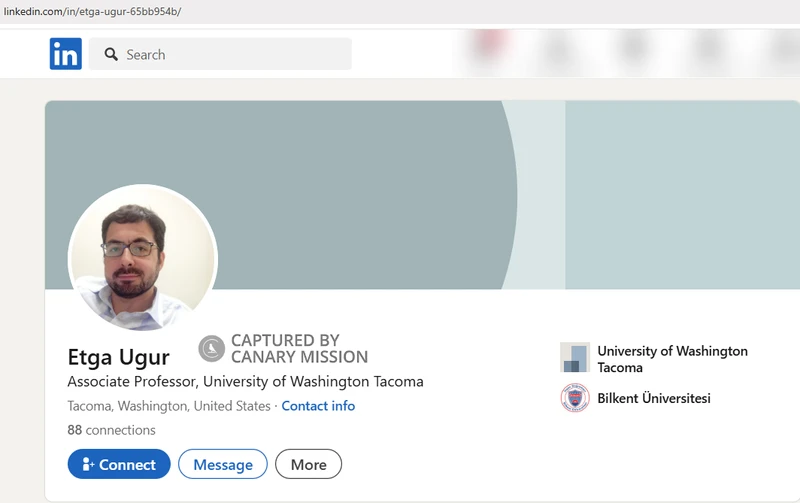Select Tacoma, Washington, United States location text
Viewport: 800px width, 503px height.
pyautogui.click(x=169, y=406)
